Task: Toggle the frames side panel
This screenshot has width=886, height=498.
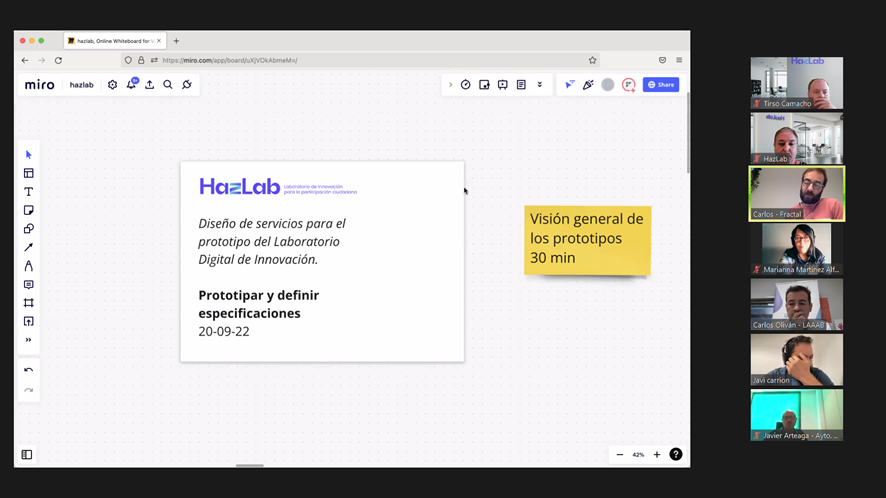Action: [x=27, y=454]
